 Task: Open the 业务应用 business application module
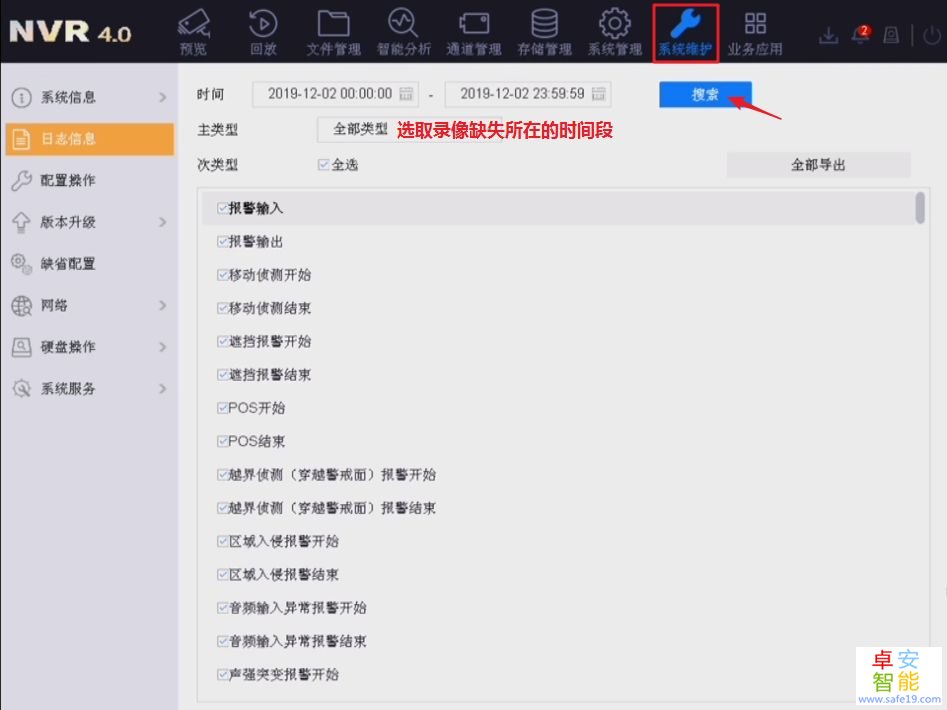(x=755, y=30)
